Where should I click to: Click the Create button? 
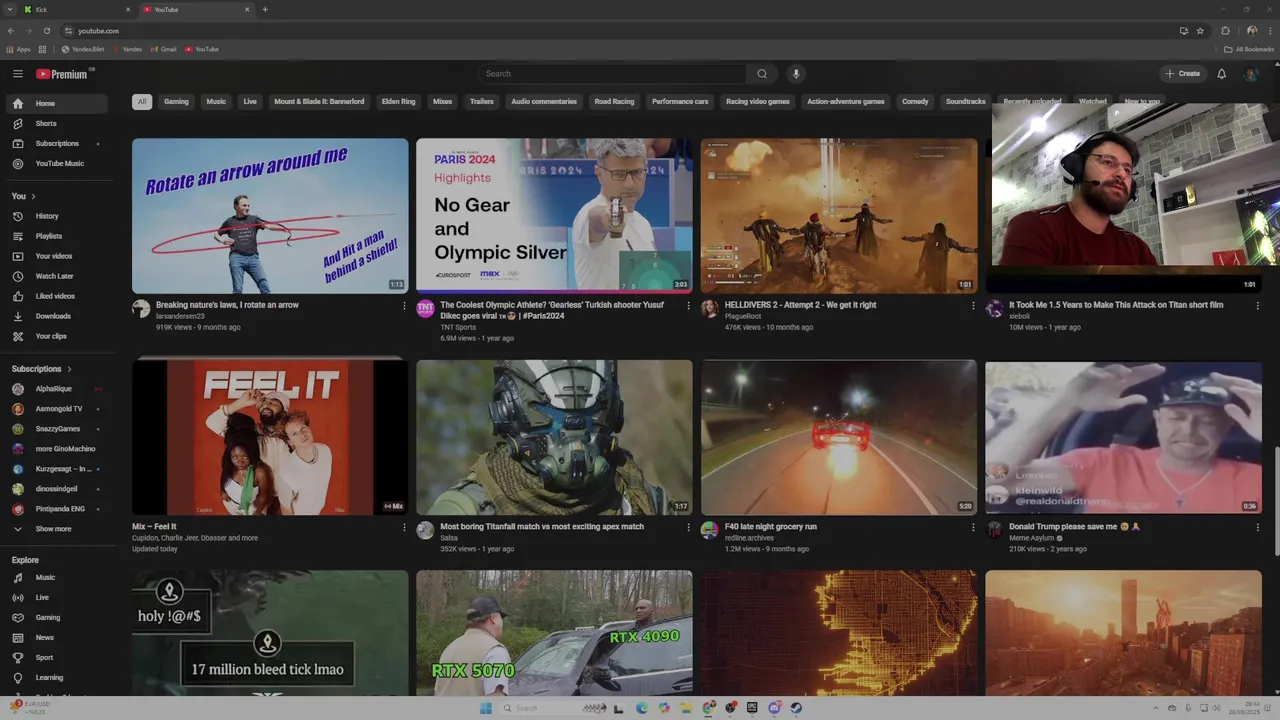(x=1182, y=74)
